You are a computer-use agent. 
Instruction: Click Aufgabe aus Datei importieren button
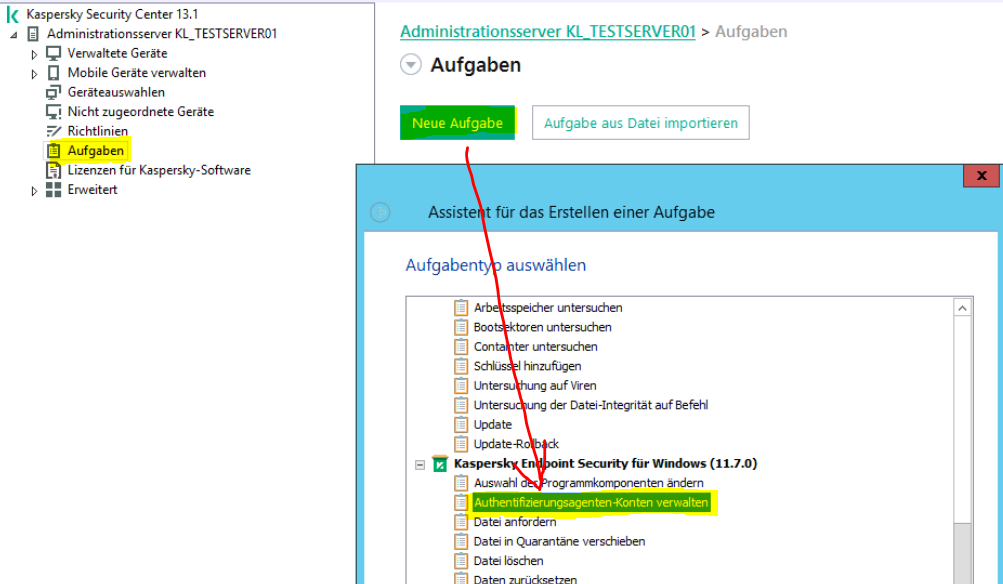tap(640, 123)
